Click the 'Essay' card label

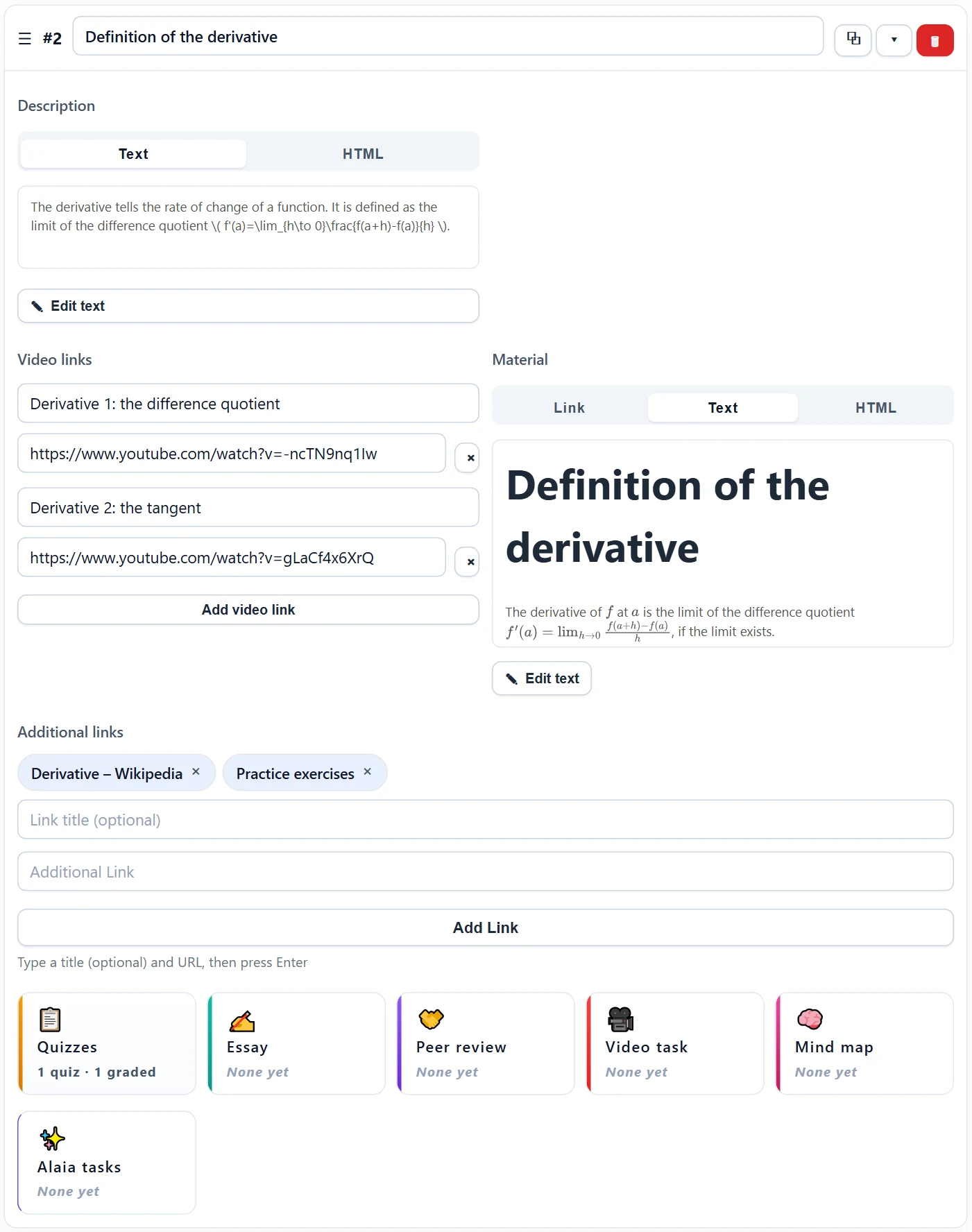(x=247, y=1047)
